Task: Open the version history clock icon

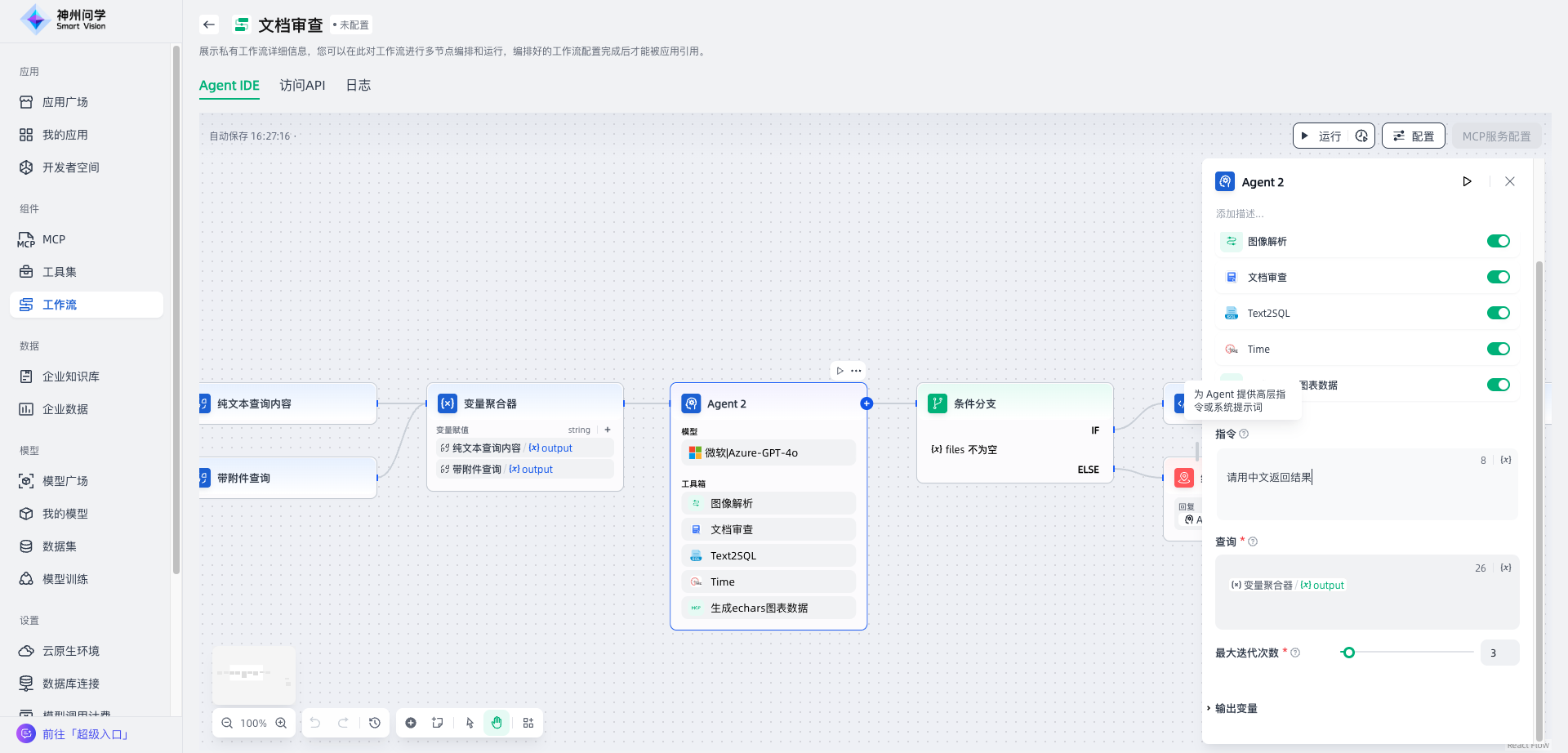Action: pos(375,723)
